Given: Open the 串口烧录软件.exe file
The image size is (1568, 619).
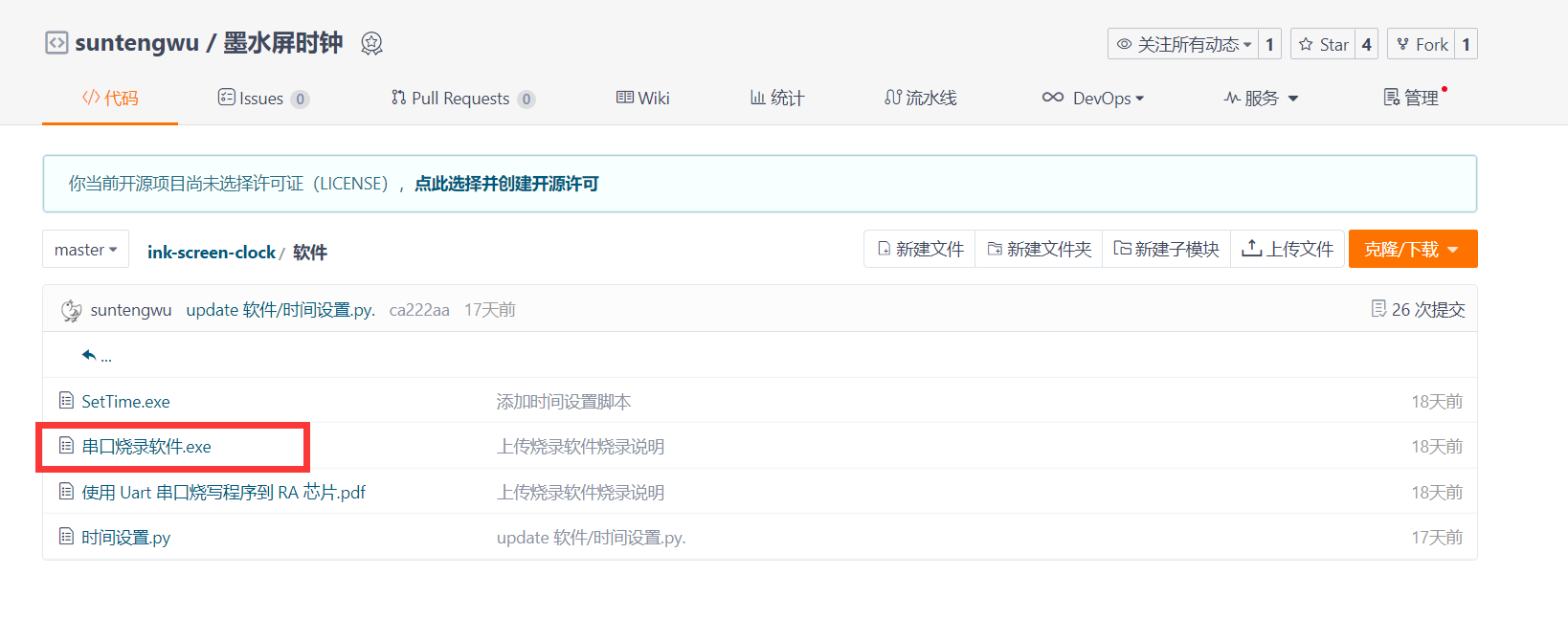Looking at the screenshot, I should pos(146,447).
